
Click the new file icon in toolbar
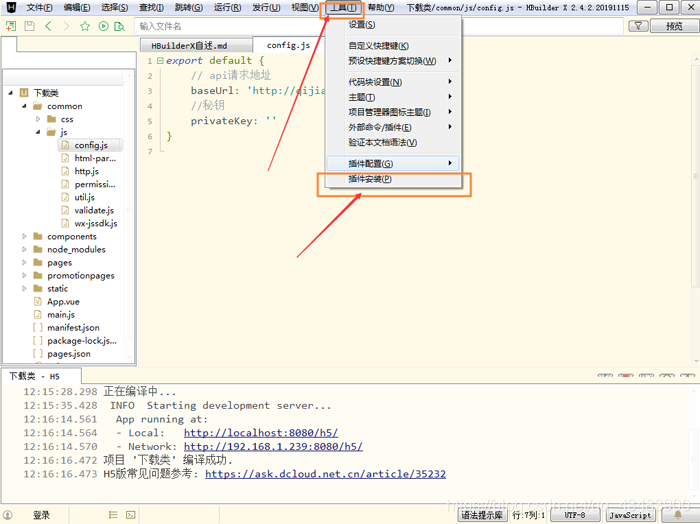(x=11, y=26)
